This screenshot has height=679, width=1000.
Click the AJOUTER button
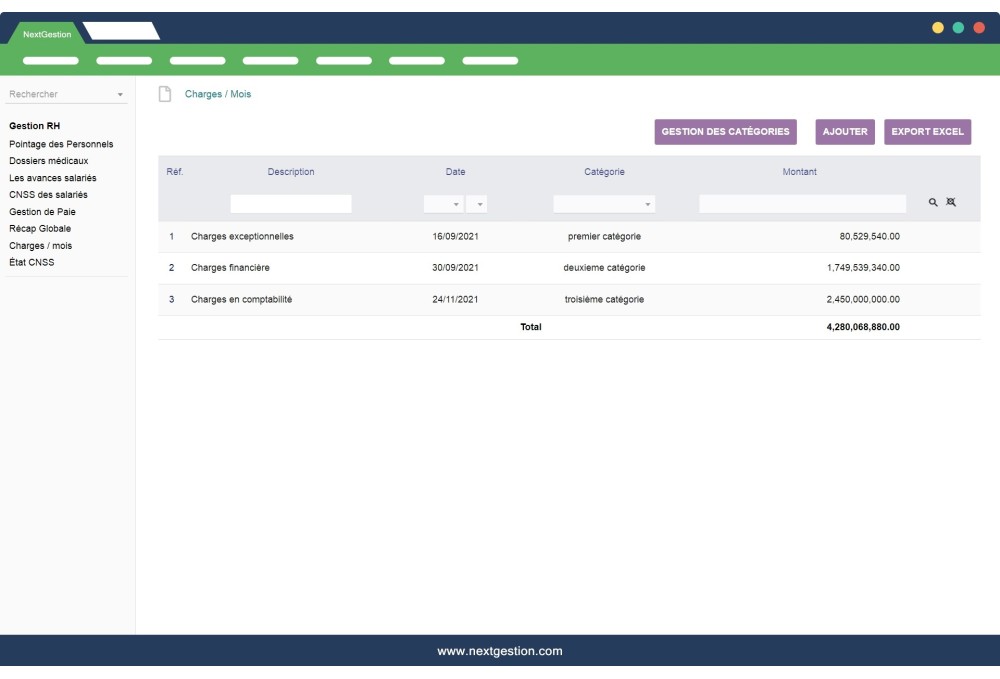coord(844,131)
